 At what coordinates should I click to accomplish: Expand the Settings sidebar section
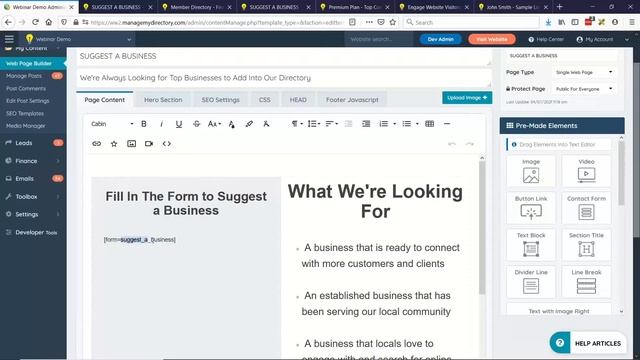(33, 214)
